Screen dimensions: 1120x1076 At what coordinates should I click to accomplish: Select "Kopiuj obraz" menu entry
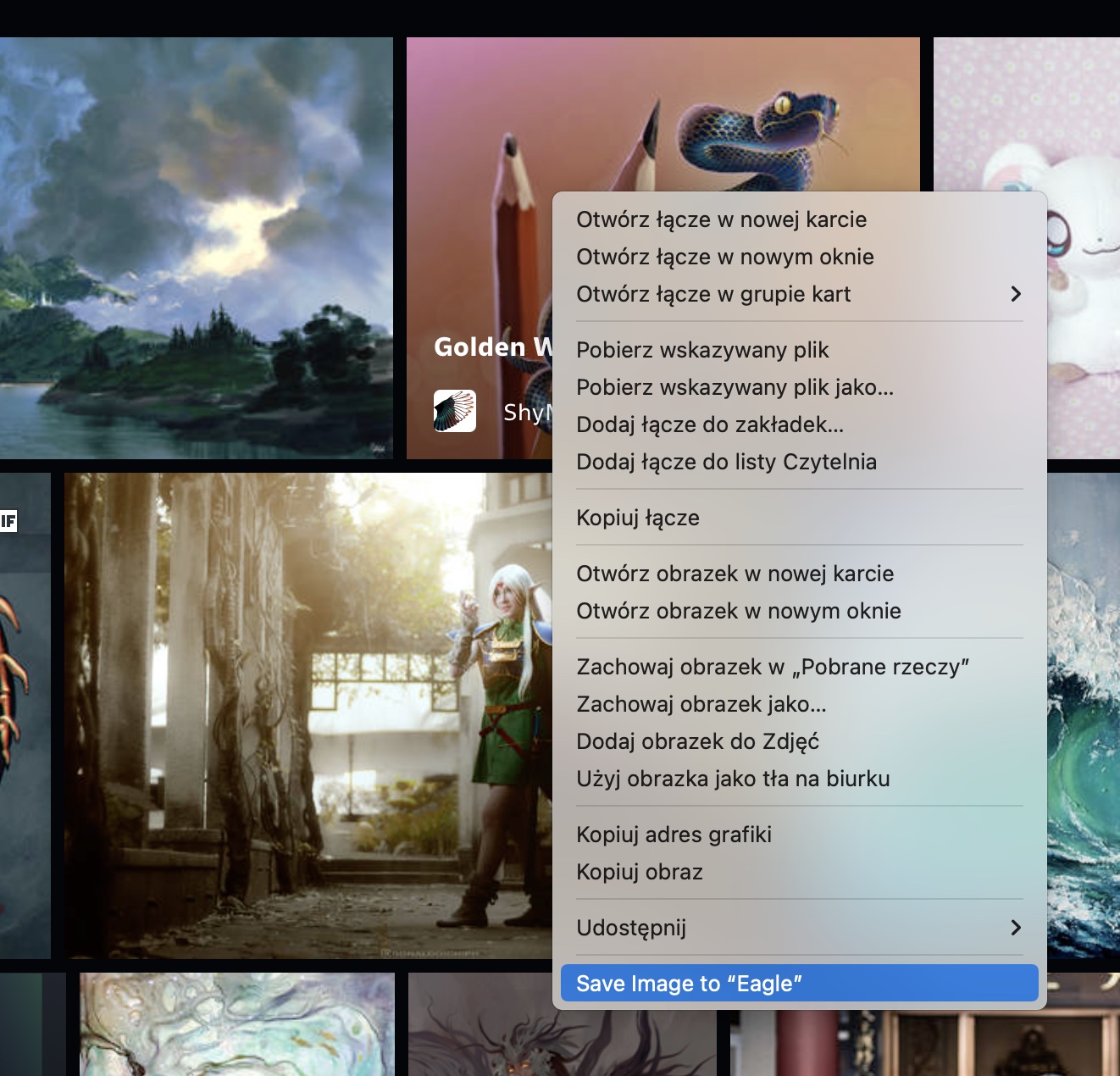tap(799, 872)
